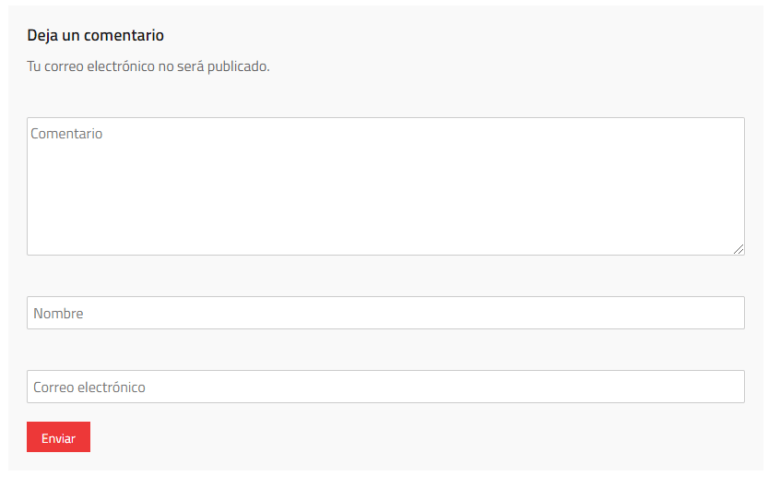Activate the field below the comment box
This screenshot has width=768, height=477.
[385, 313]
